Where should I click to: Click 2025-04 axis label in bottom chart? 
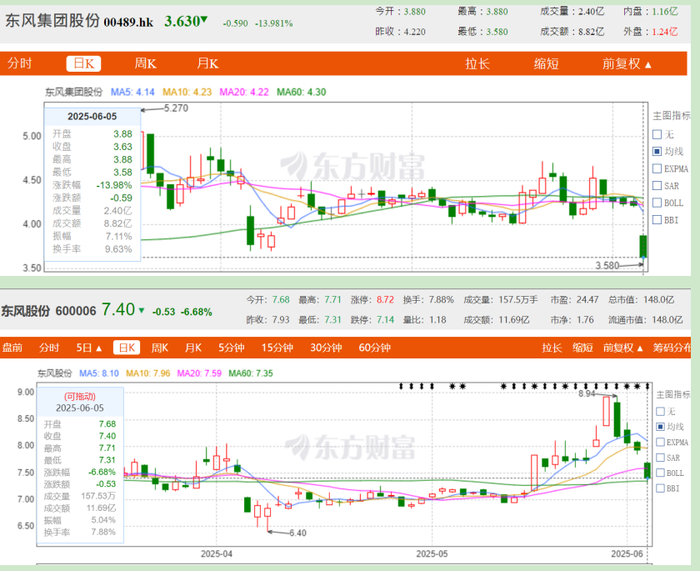(217, 554)
